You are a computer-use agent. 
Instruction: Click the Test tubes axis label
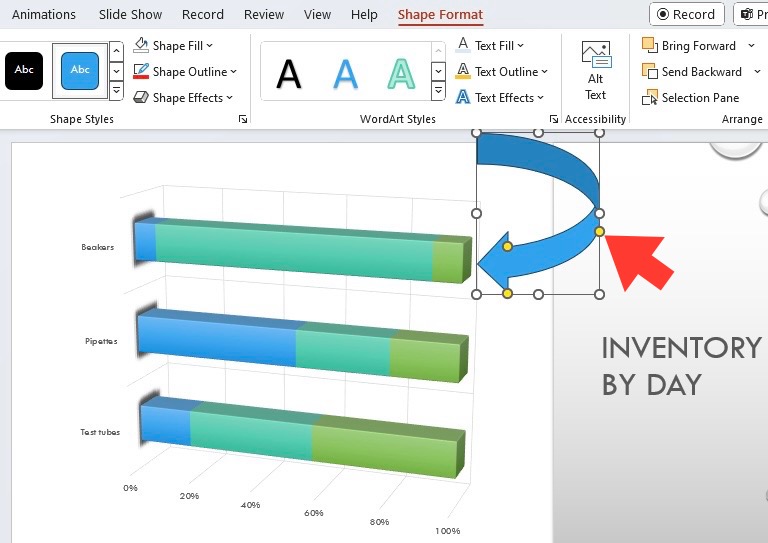pos(100,432)
